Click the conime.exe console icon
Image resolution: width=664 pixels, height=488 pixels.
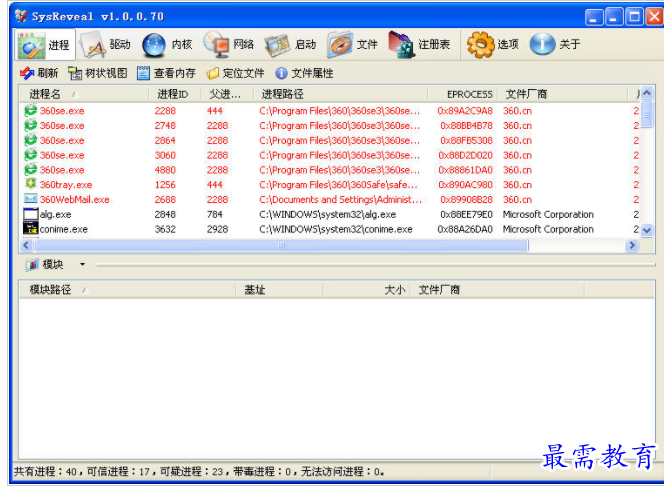[x=30, y=229]
